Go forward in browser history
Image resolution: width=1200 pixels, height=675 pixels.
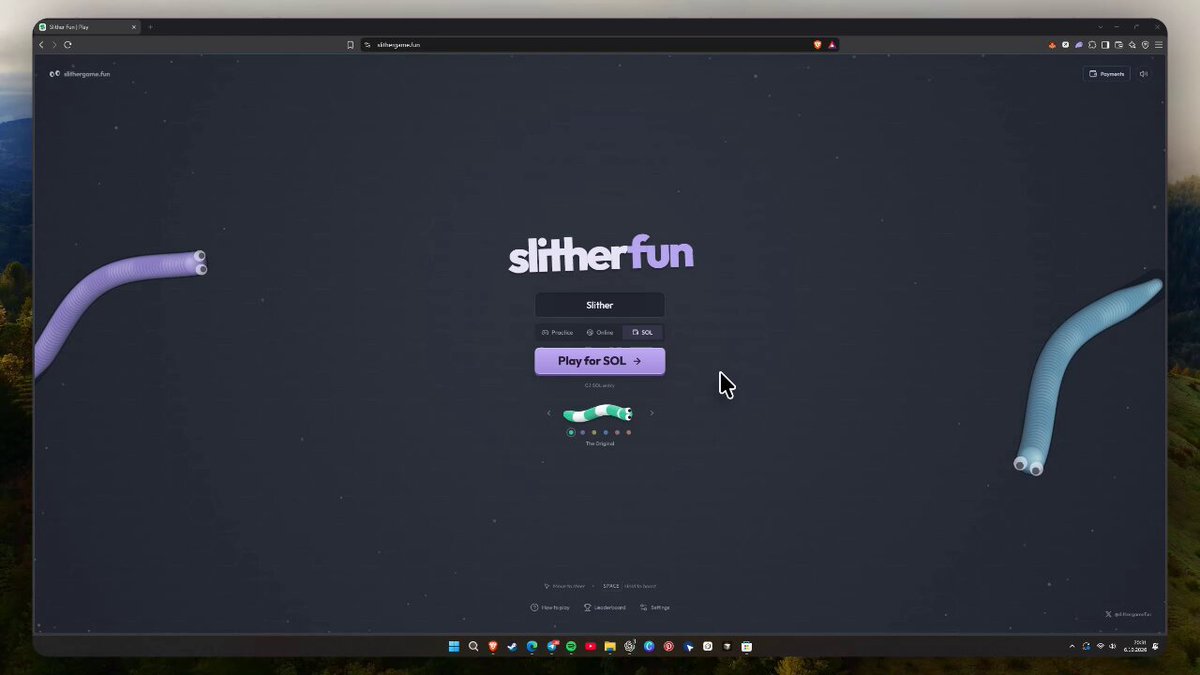click(54, 45)
